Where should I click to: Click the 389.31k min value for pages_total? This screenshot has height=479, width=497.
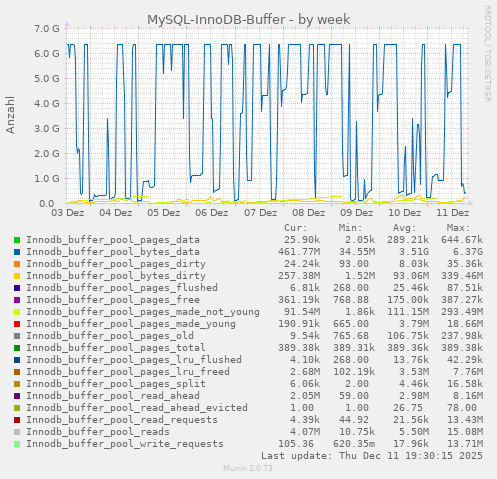(x=354, y=348)
